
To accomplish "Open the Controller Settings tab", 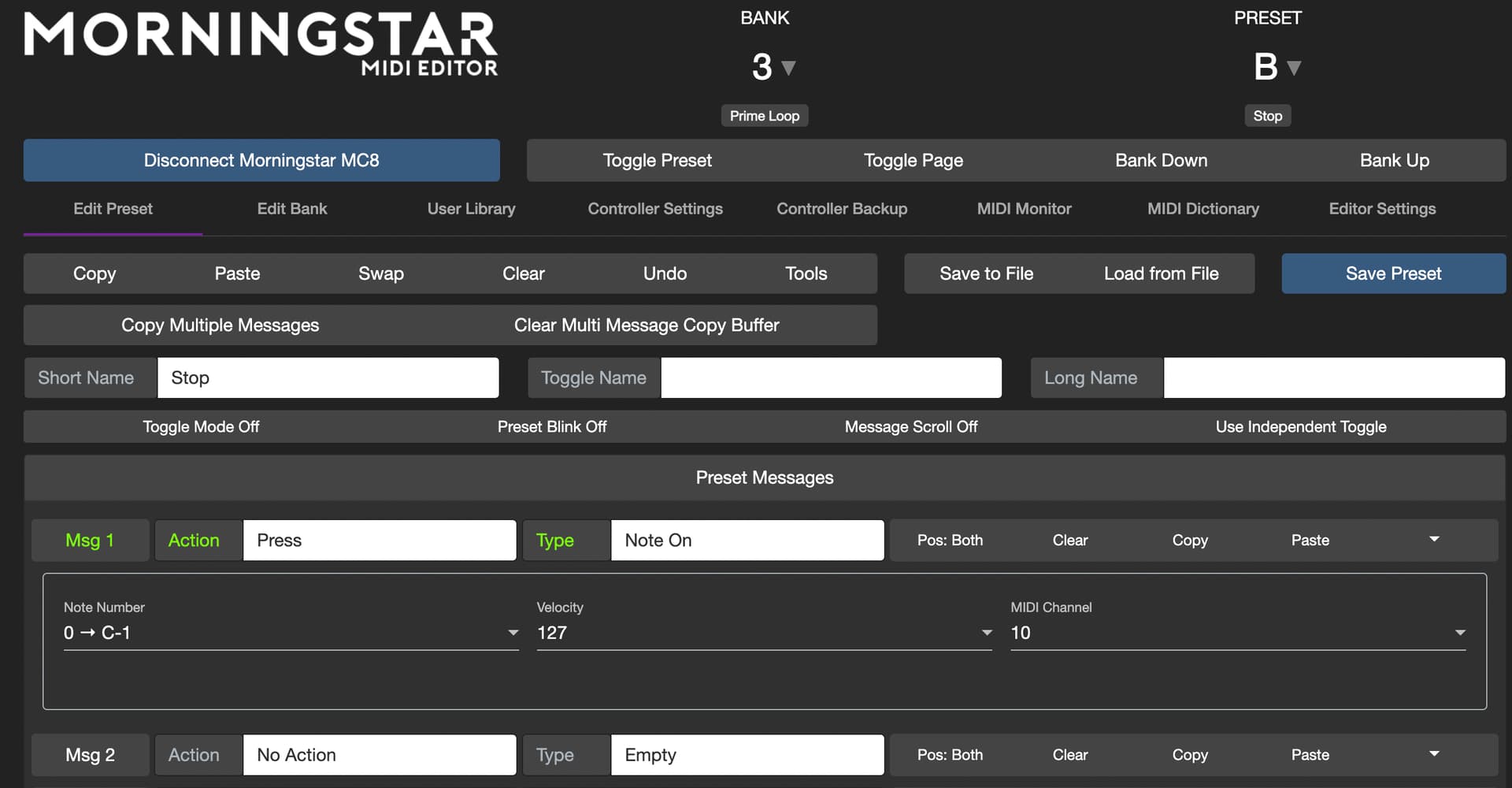I will pyautogui.click(x=655, y=209).
